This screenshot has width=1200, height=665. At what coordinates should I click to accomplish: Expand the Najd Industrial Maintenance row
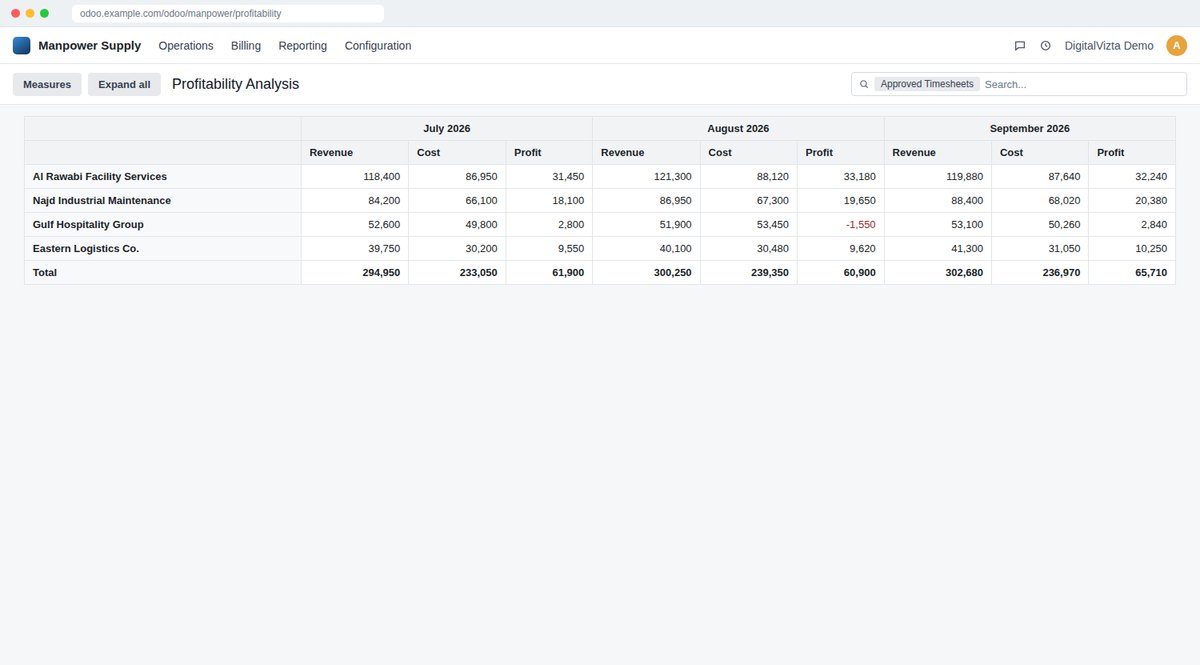pyautogui.click(x=163, y=200)
